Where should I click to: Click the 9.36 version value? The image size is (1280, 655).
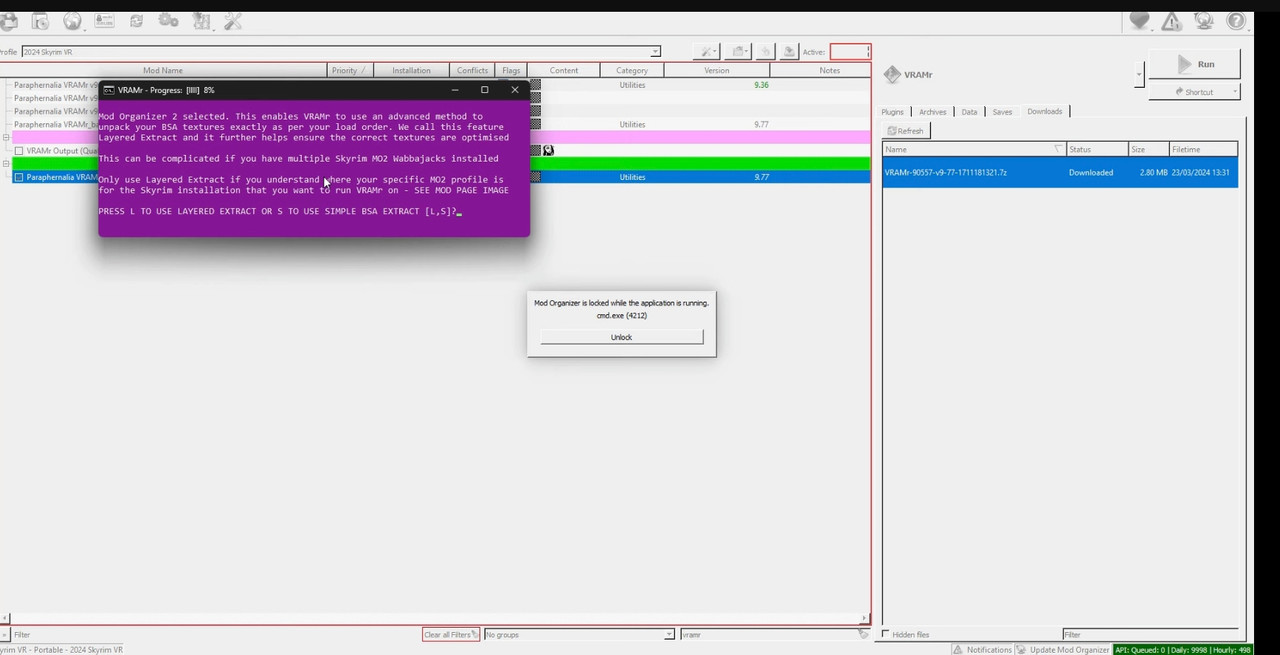[x=761, y=85]
